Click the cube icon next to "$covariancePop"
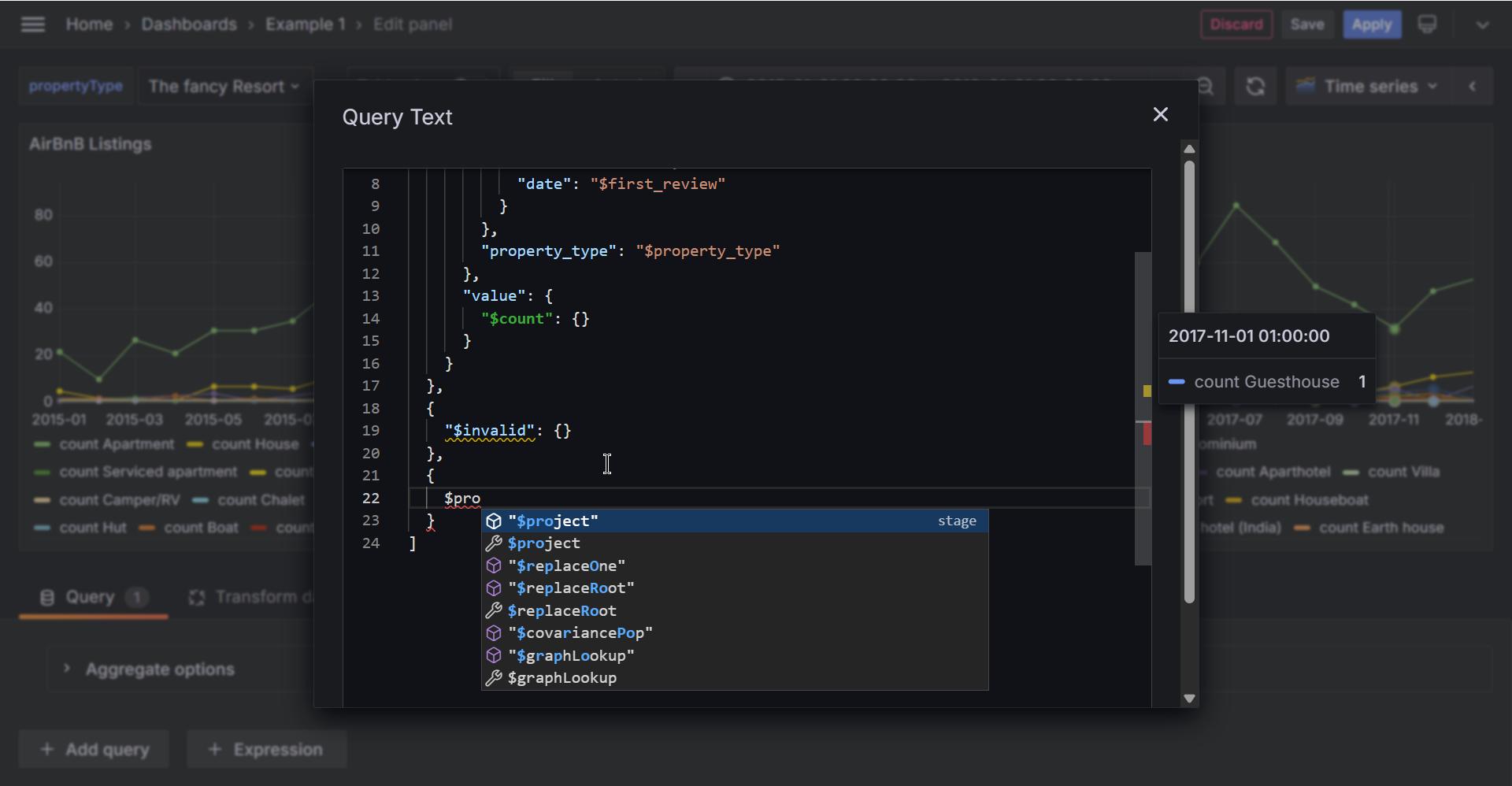The width and height of the screenshot is (1512, 786). [494, 633]
